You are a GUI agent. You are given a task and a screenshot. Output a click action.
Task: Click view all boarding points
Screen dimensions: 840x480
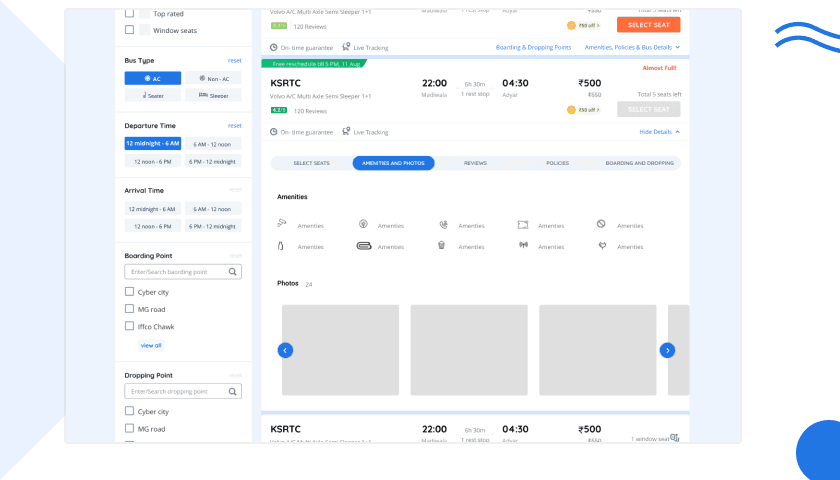coord(151,346)
